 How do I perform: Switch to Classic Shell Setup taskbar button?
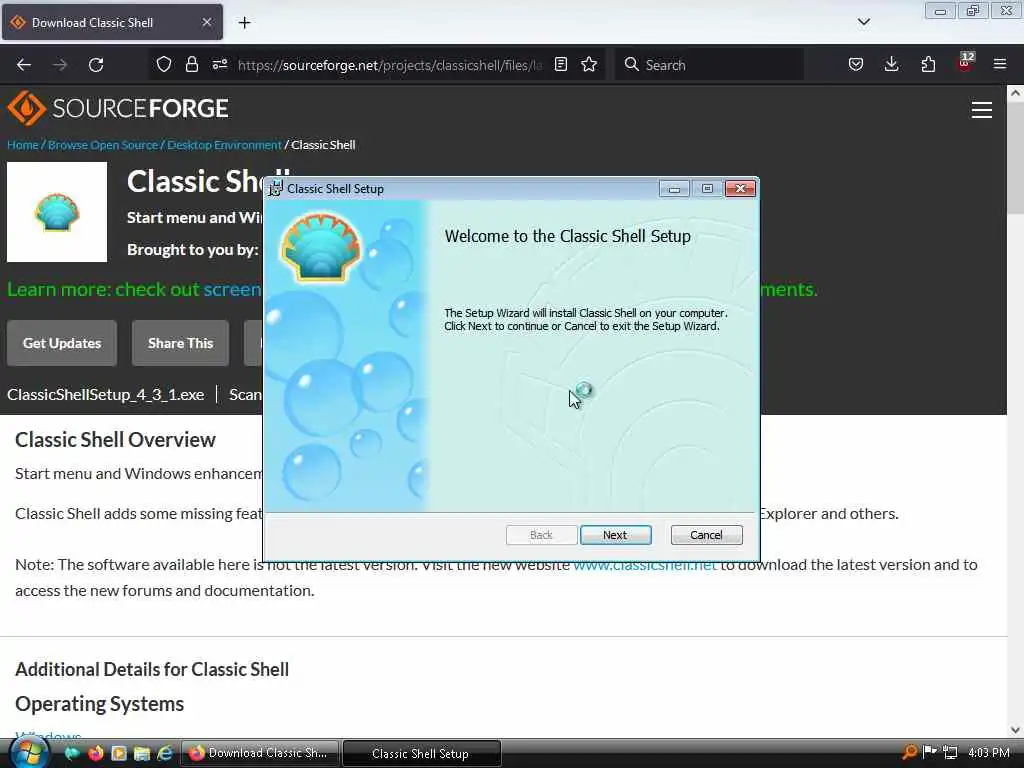pos(421,753)
